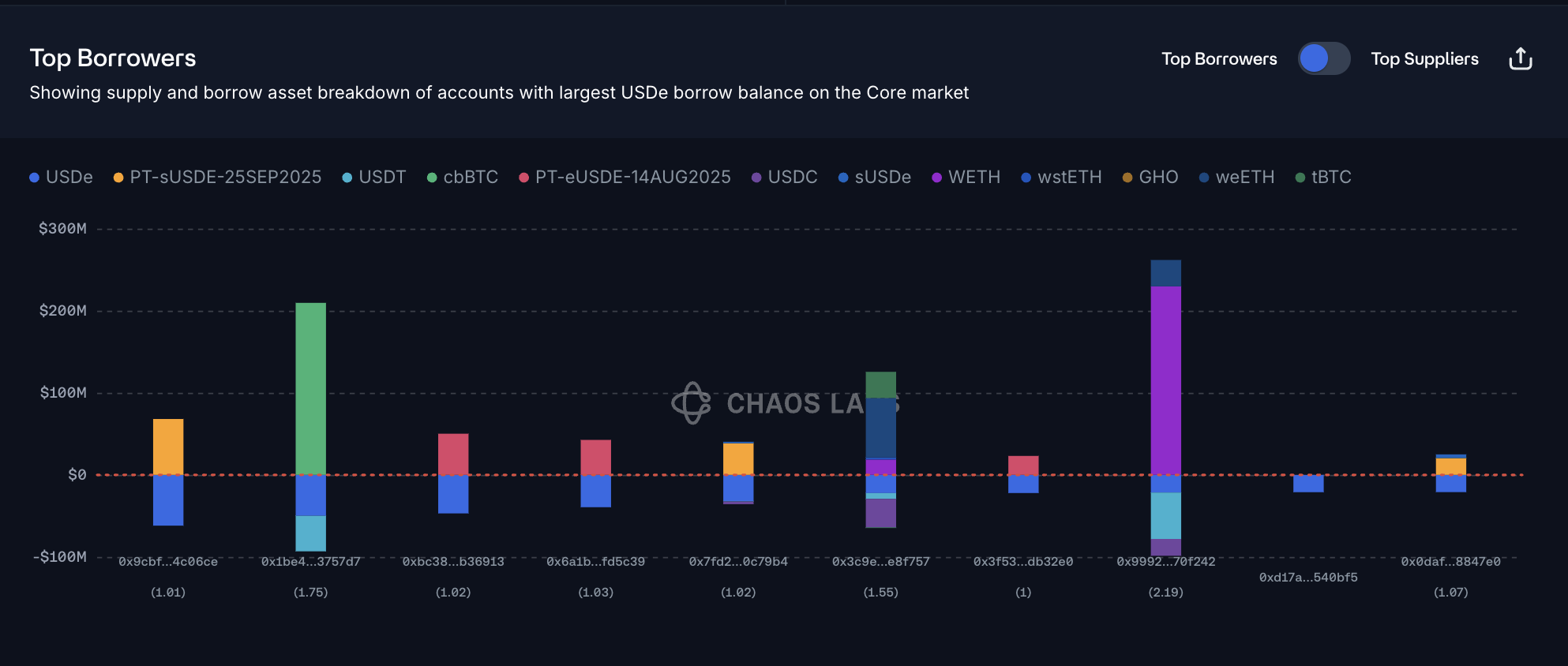Toggle the Top Borrowers/Suppliers switch
This screenshot has height=666, width=1568.
tap(1324, 59)
